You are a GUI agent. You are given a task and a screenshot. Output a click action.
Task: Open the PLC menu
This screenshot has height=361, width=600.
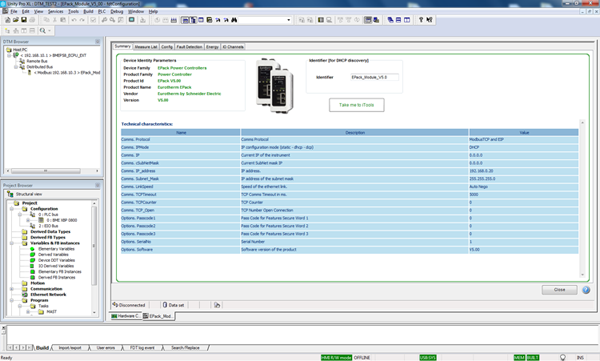(102, 11)
